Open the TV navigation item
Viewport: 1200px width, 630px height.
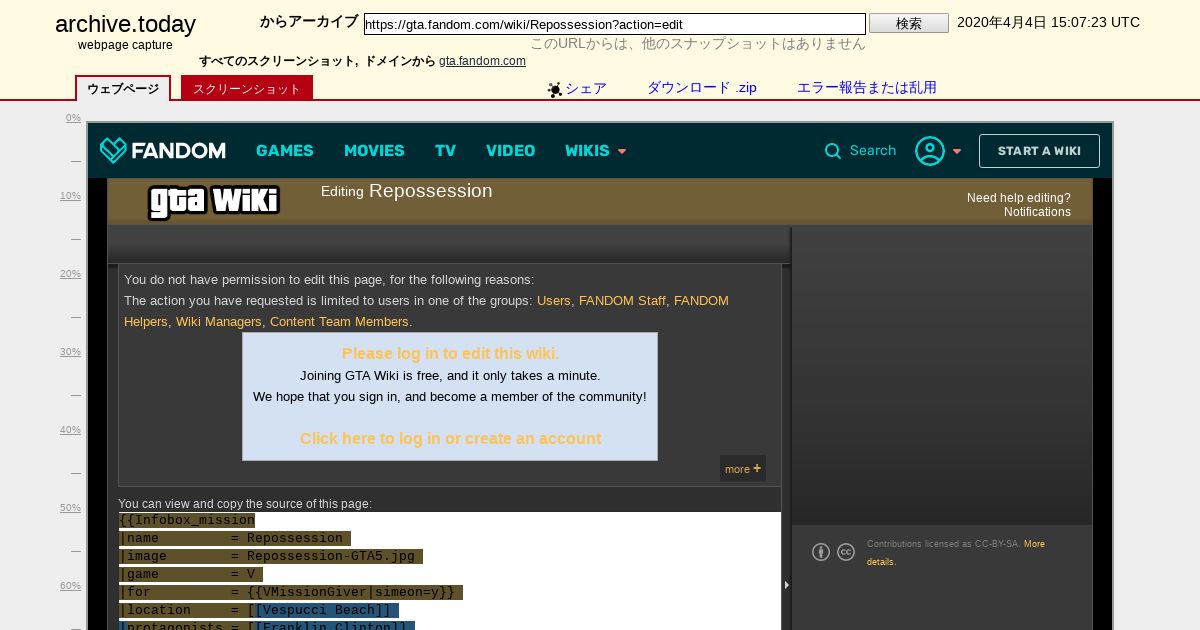point(445,151)
